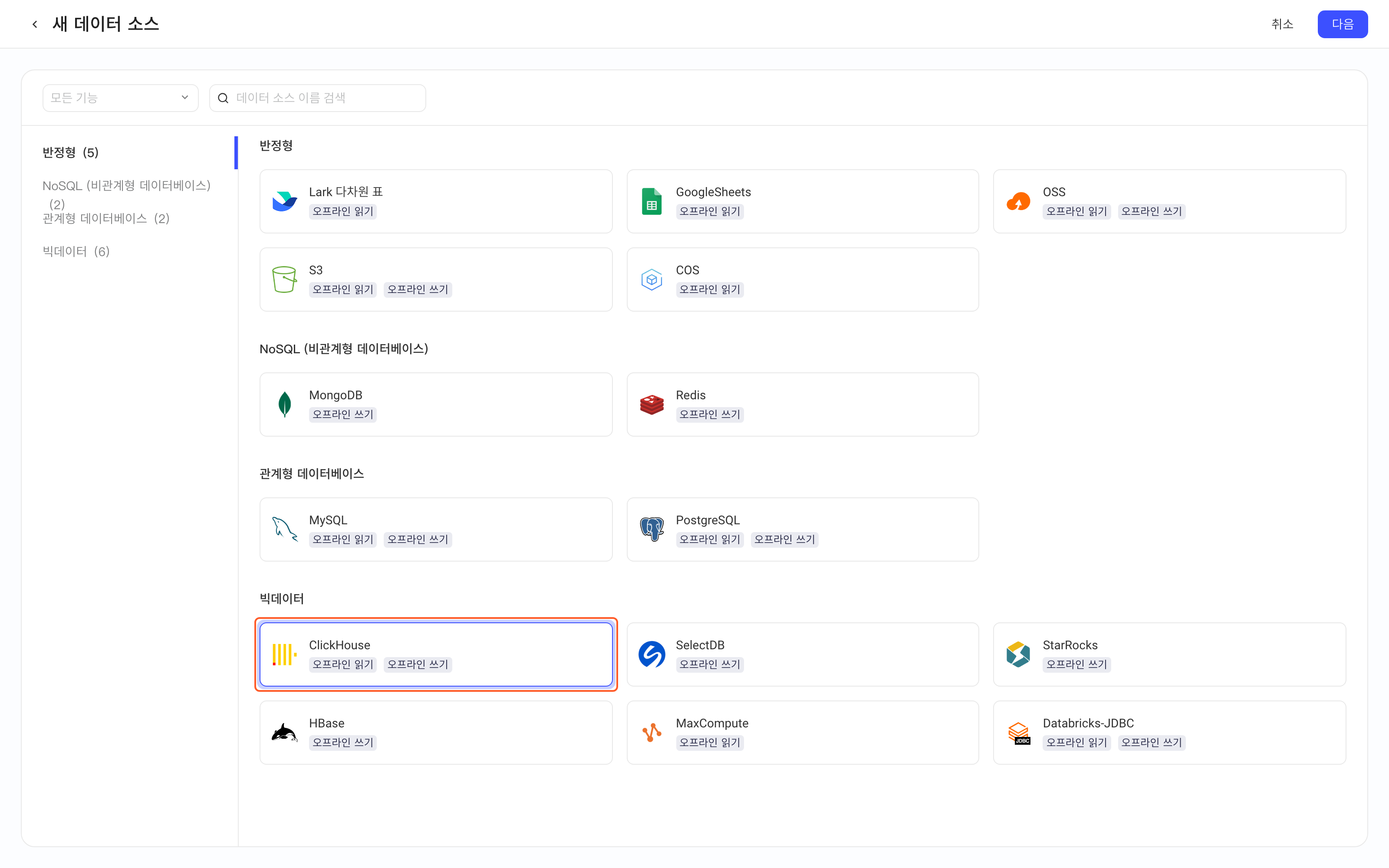
Task: Select 반정형 (5) category in sidebar
Action: (x=71, y=153)
